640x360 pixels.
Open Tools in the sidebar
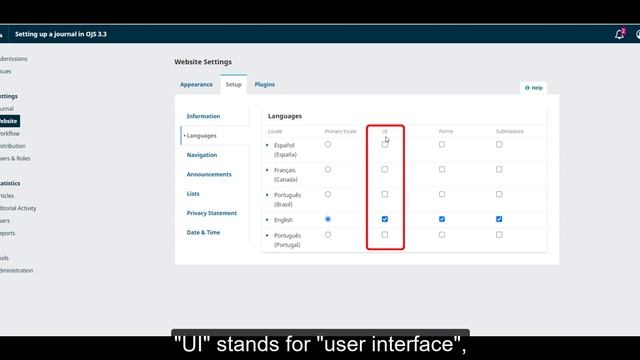(4, 258)
